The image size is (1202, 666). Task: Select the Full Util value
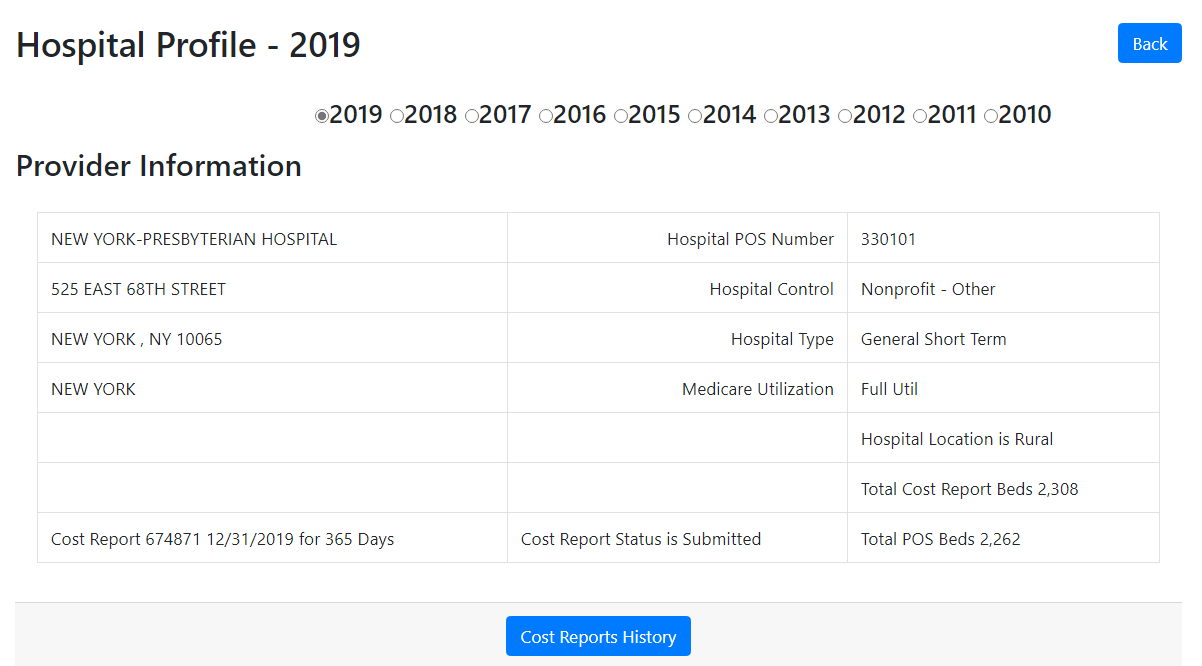click(x=889, y=389)
